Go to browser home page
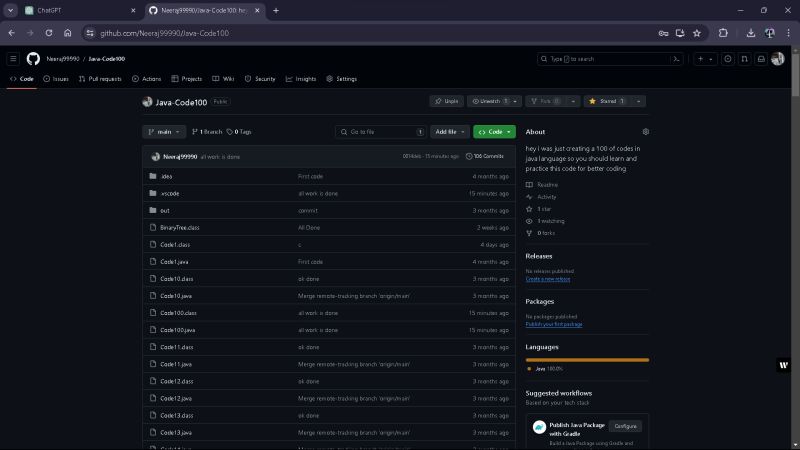800x450 pixels. 67,33
